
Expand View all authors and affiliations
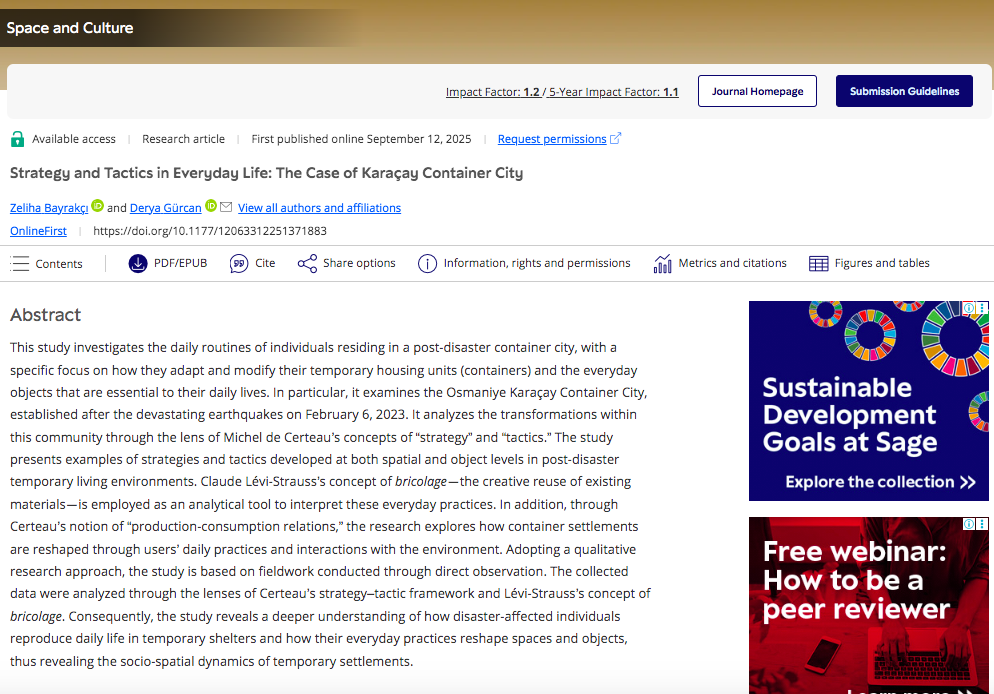pos(319,208)
